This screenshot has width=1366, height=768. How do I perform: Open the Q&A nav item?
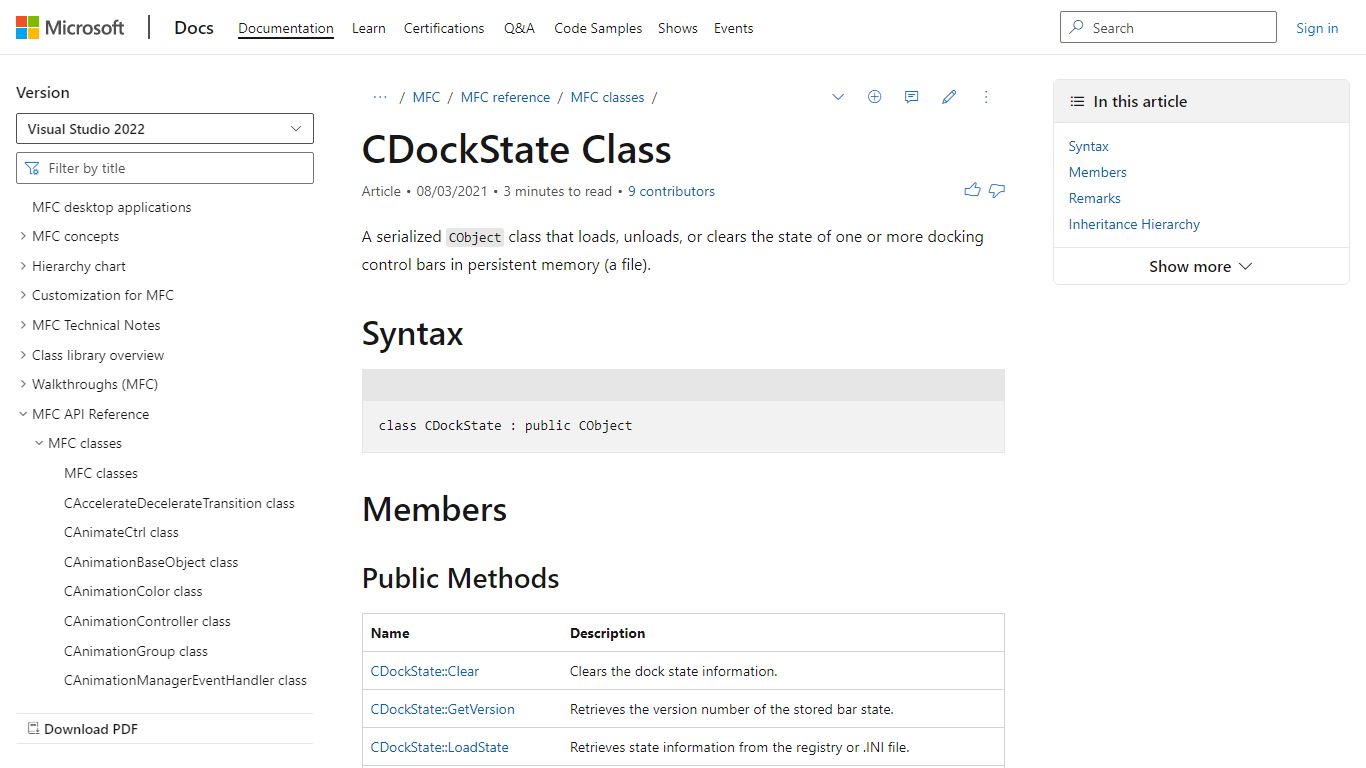519,28
